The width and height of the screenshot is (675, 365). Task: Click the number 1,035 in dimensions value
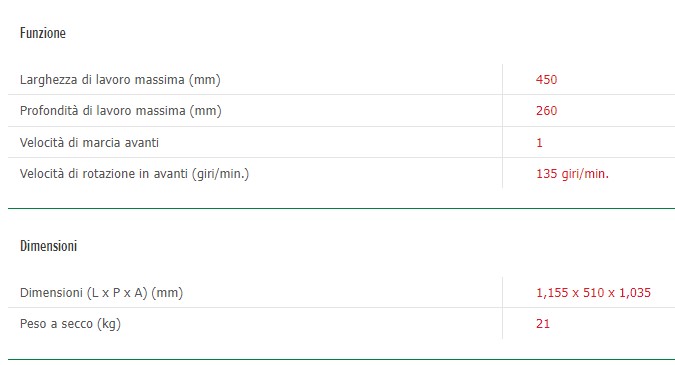click(x=635, y=293)
